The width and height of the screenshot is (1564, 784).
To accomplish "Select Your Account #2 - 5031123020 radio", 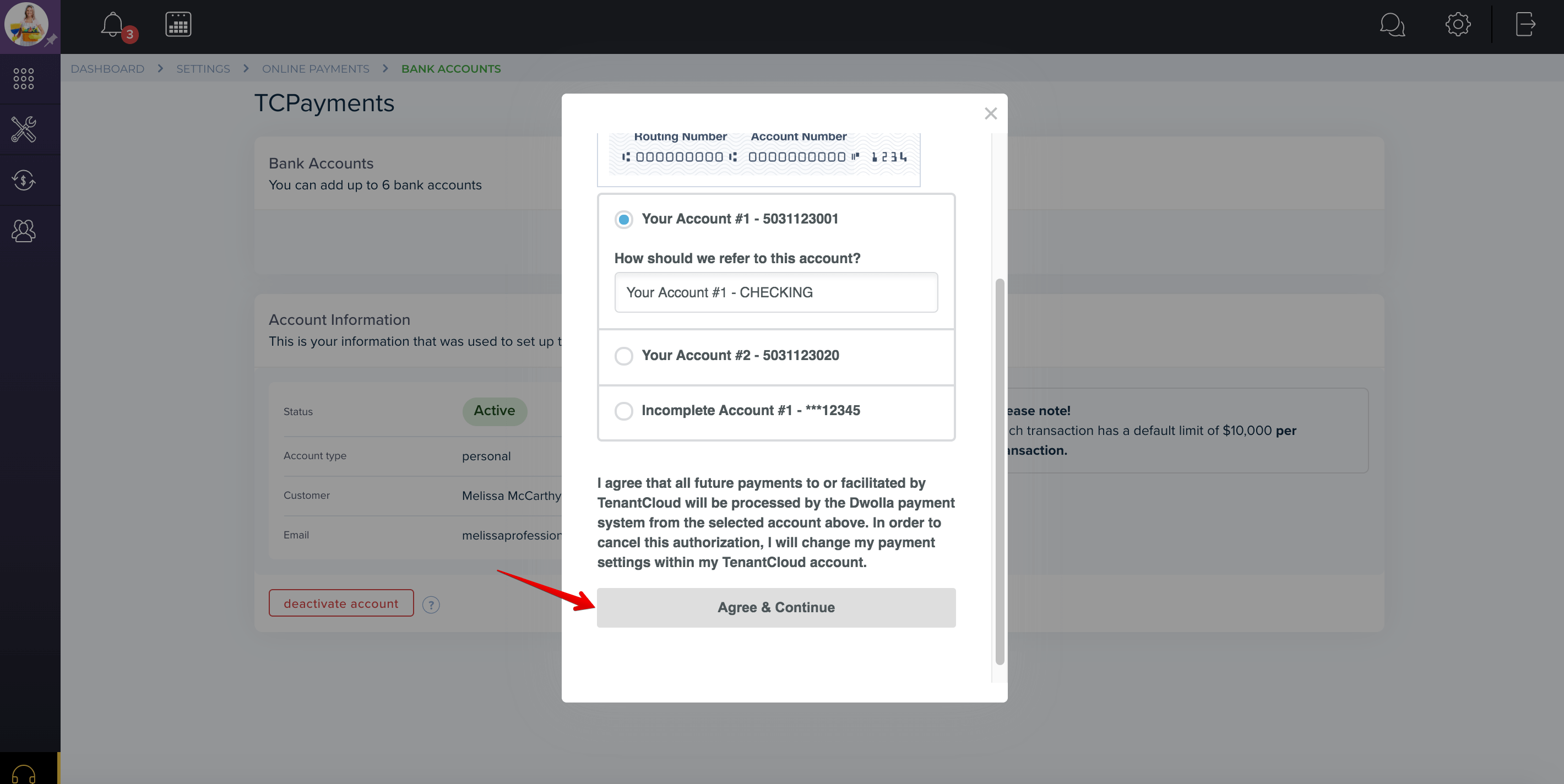I will 623,356.
